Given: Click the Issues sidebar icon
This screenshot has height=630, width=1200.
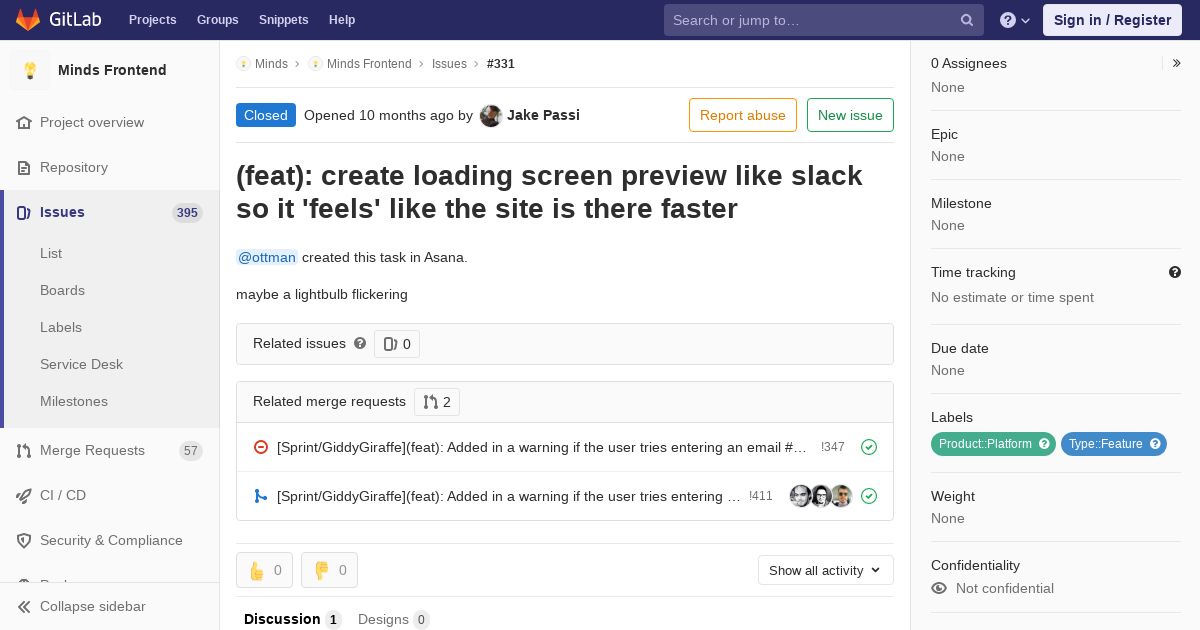Looking at the screenshot, I should [x=24, y=212].
